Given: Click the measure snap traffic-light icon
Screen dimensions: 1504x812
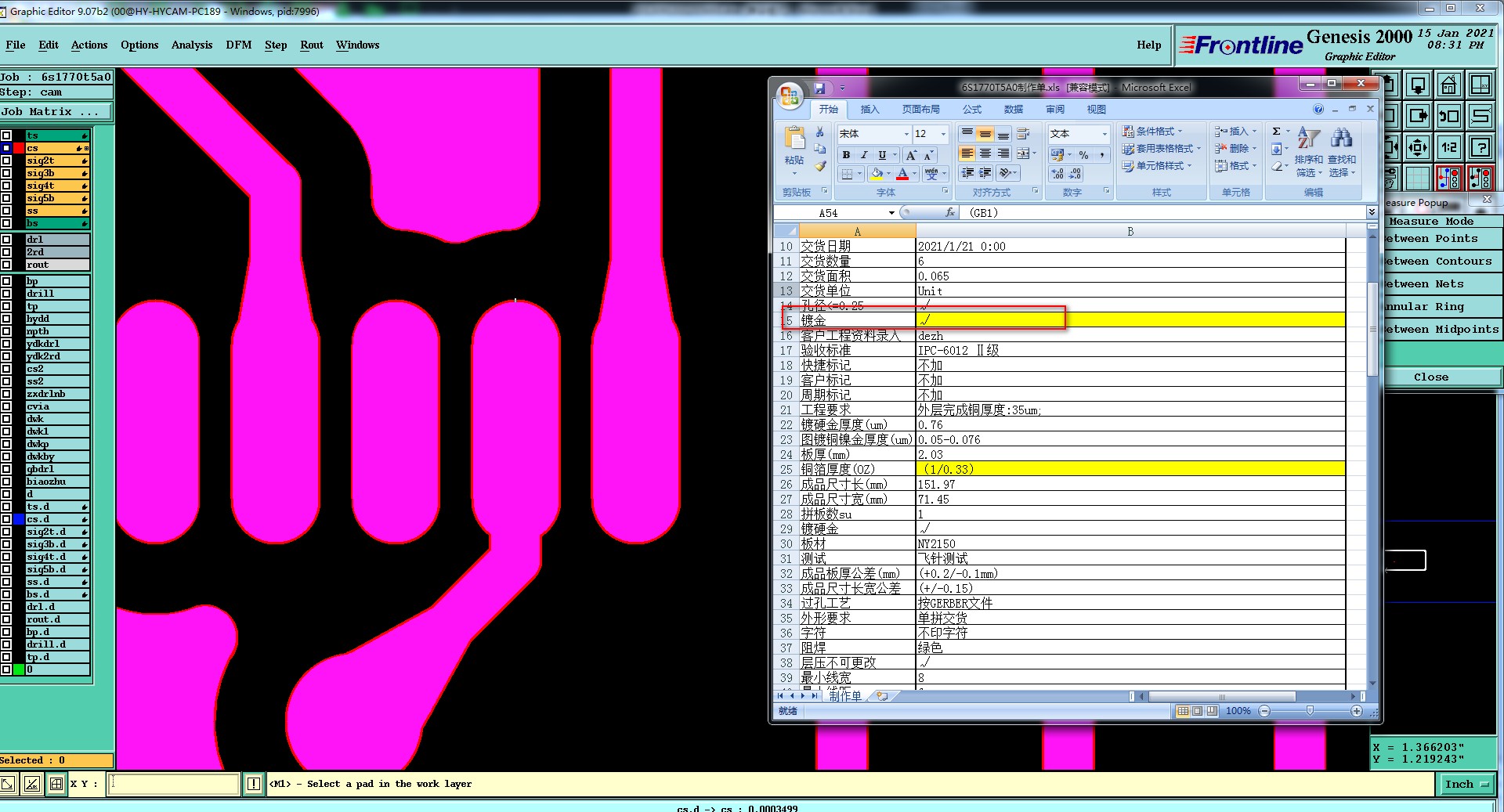Looking at the screenshot, I should 1480,179.
